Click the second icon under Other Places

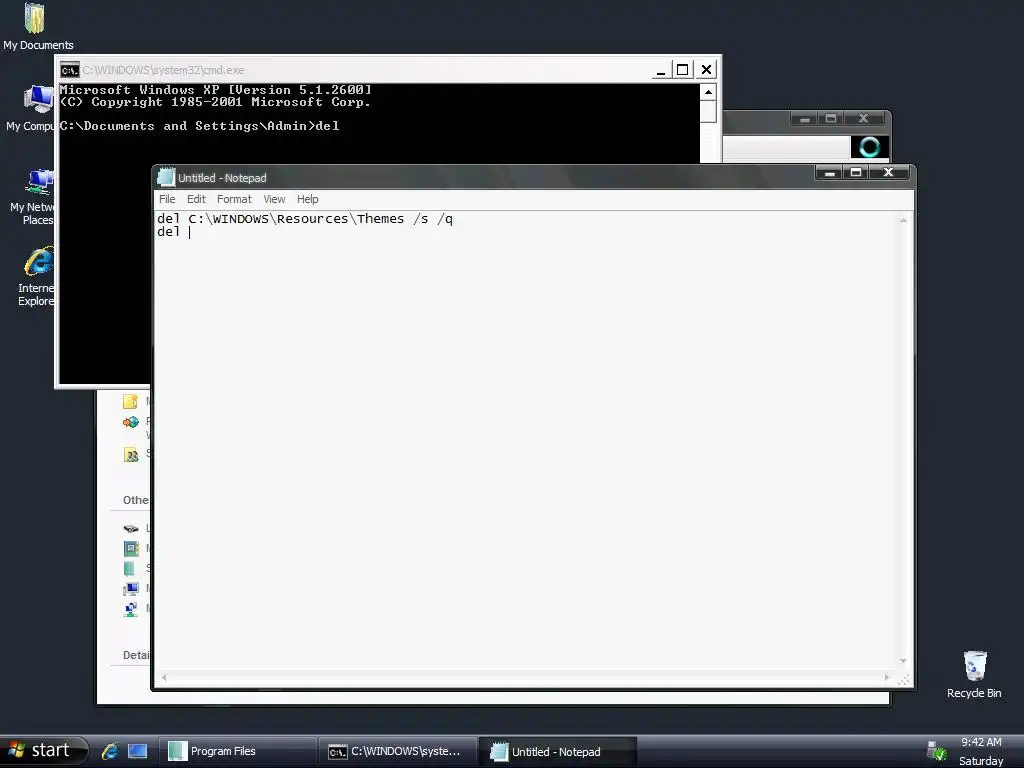tap(131, 549)
